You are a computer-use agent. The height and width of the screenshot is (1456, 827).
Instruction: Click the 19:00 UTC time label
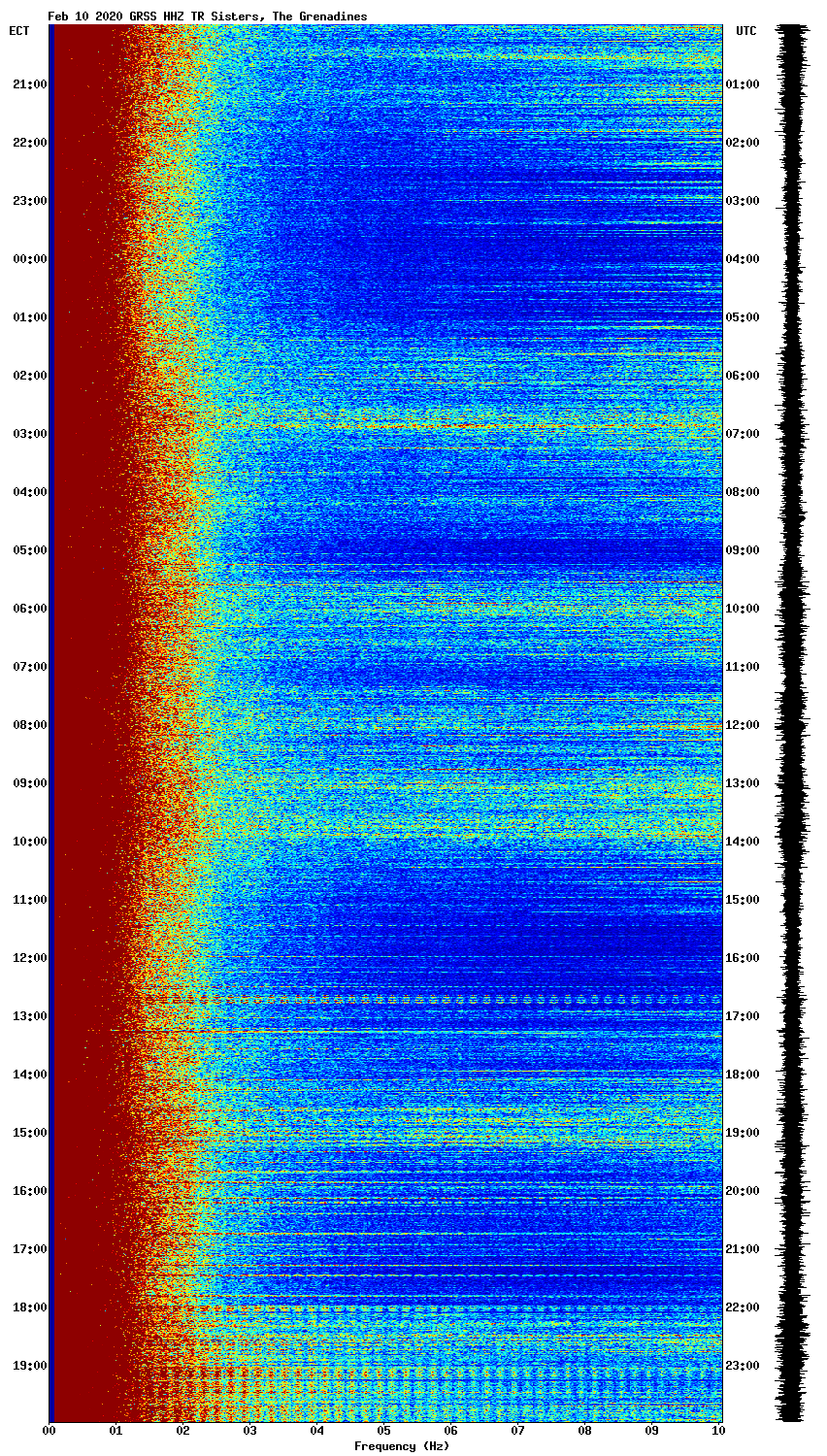pos(743,1133)
